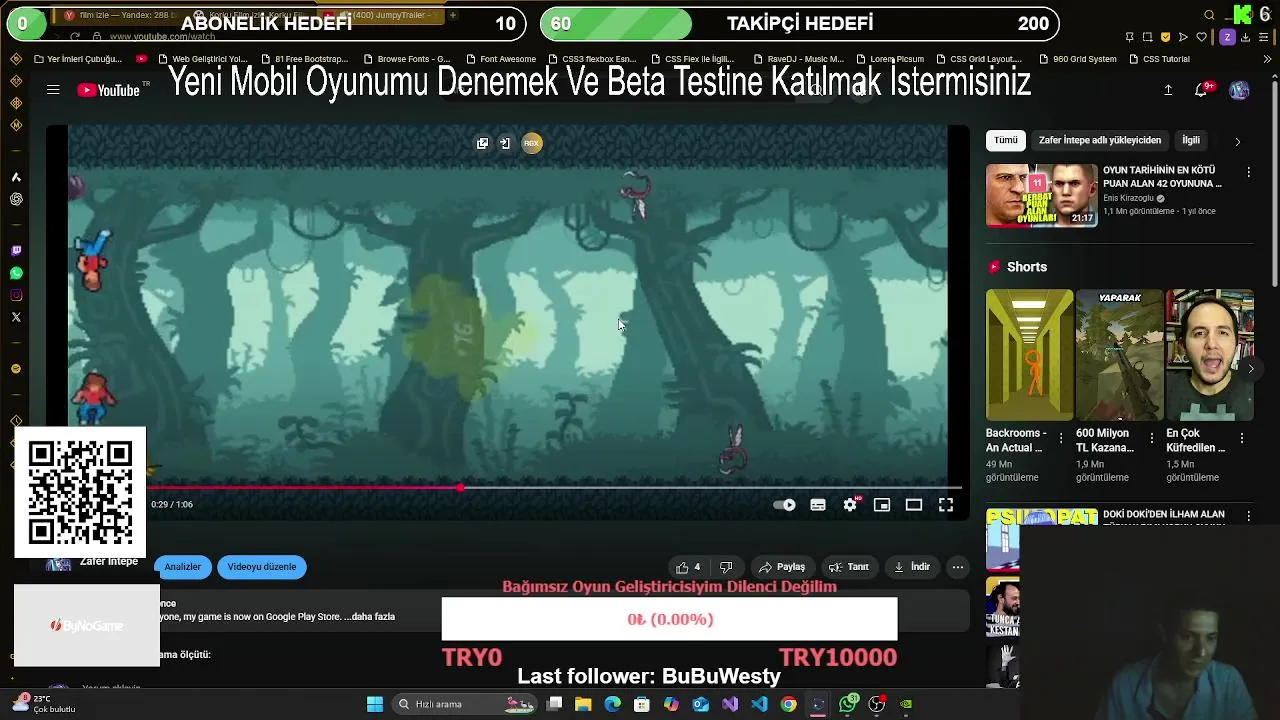Viewport: 1280px width, 720px height.
Task: Select the Tümü filter chip
Action: click(1006, 141)
